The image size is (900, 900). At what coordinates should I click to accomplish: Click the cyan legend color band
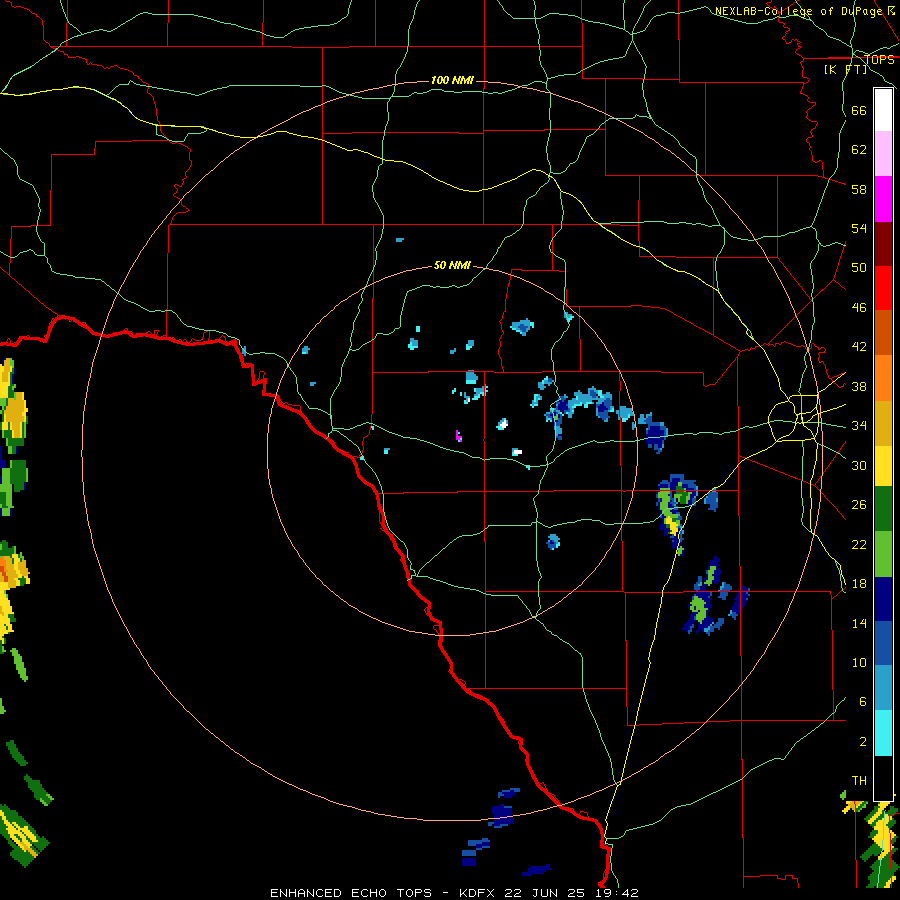883,733
